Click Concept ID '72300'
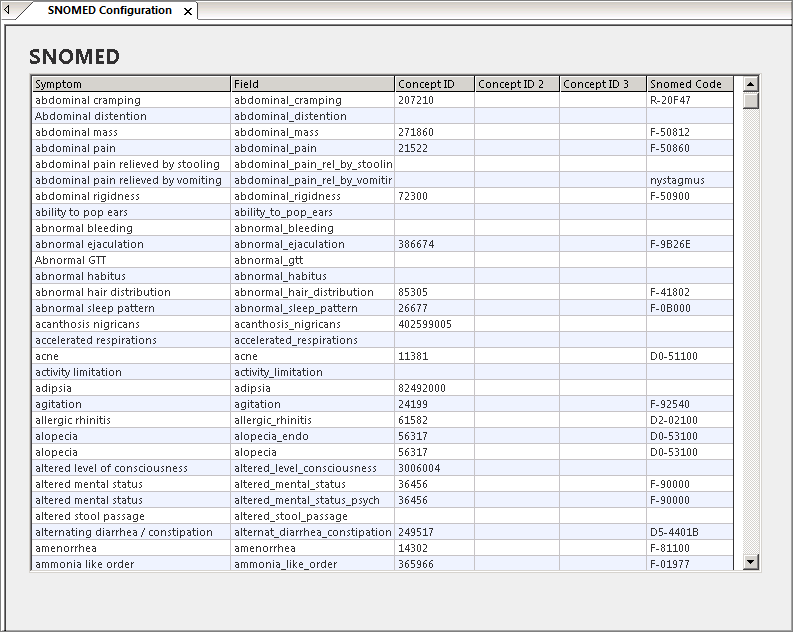 click(434, 196)
